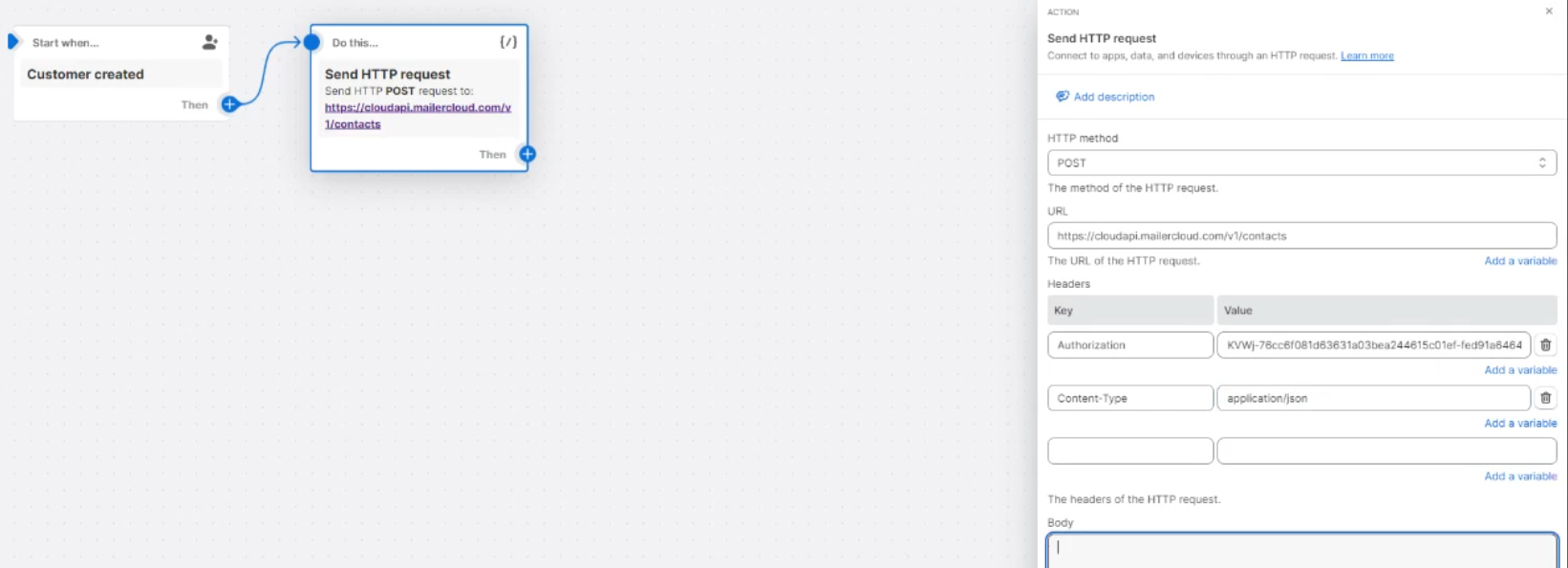Click the Add description speech bubble icon
Viewport: 1568px width, 568px height.
1062,97
